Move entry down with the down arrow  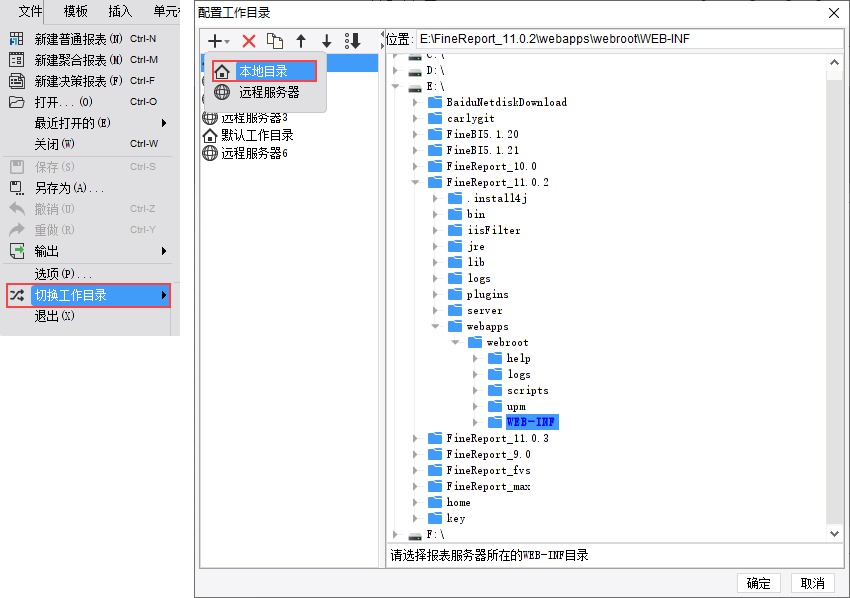[x=326, y=41]
